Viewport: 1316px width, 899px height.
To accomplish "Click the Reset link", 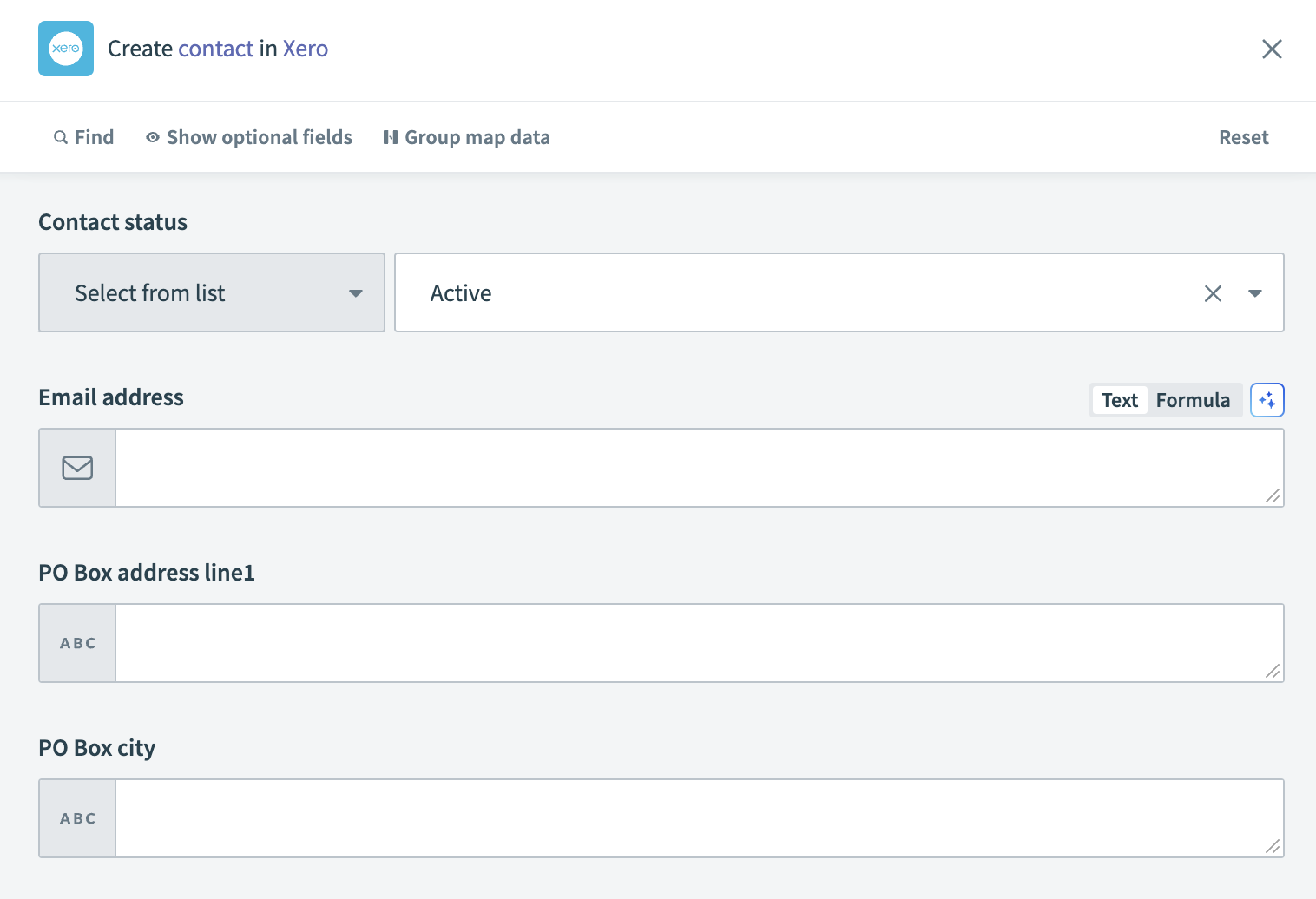I will (1243, 137).
